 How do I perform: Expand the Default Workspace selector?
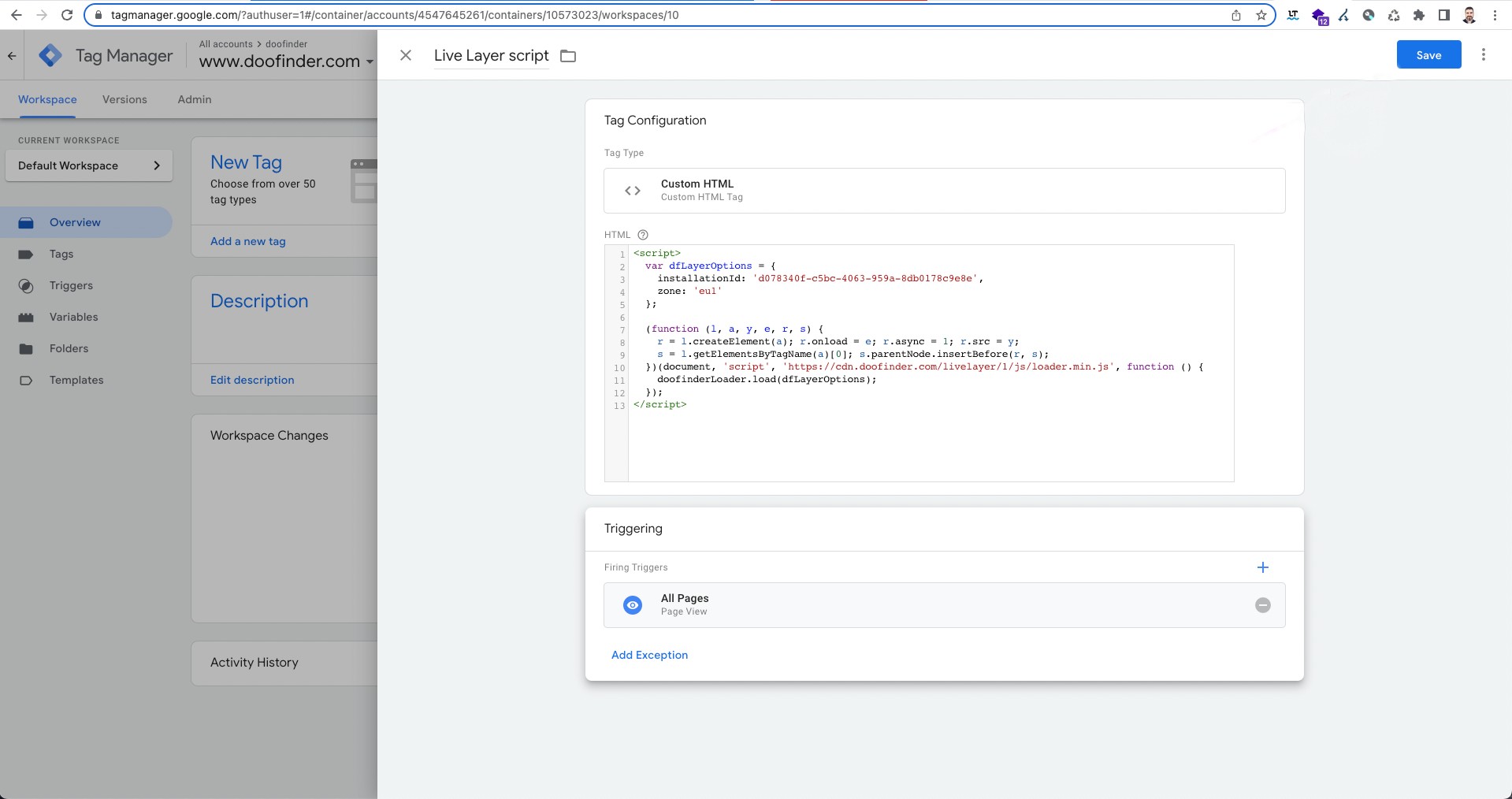coord(89,165)
